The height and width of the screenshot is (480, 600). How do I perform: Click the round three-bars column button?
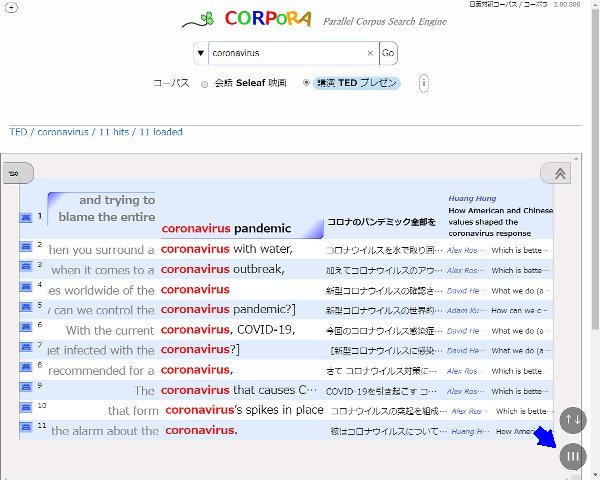click(573, 456)
